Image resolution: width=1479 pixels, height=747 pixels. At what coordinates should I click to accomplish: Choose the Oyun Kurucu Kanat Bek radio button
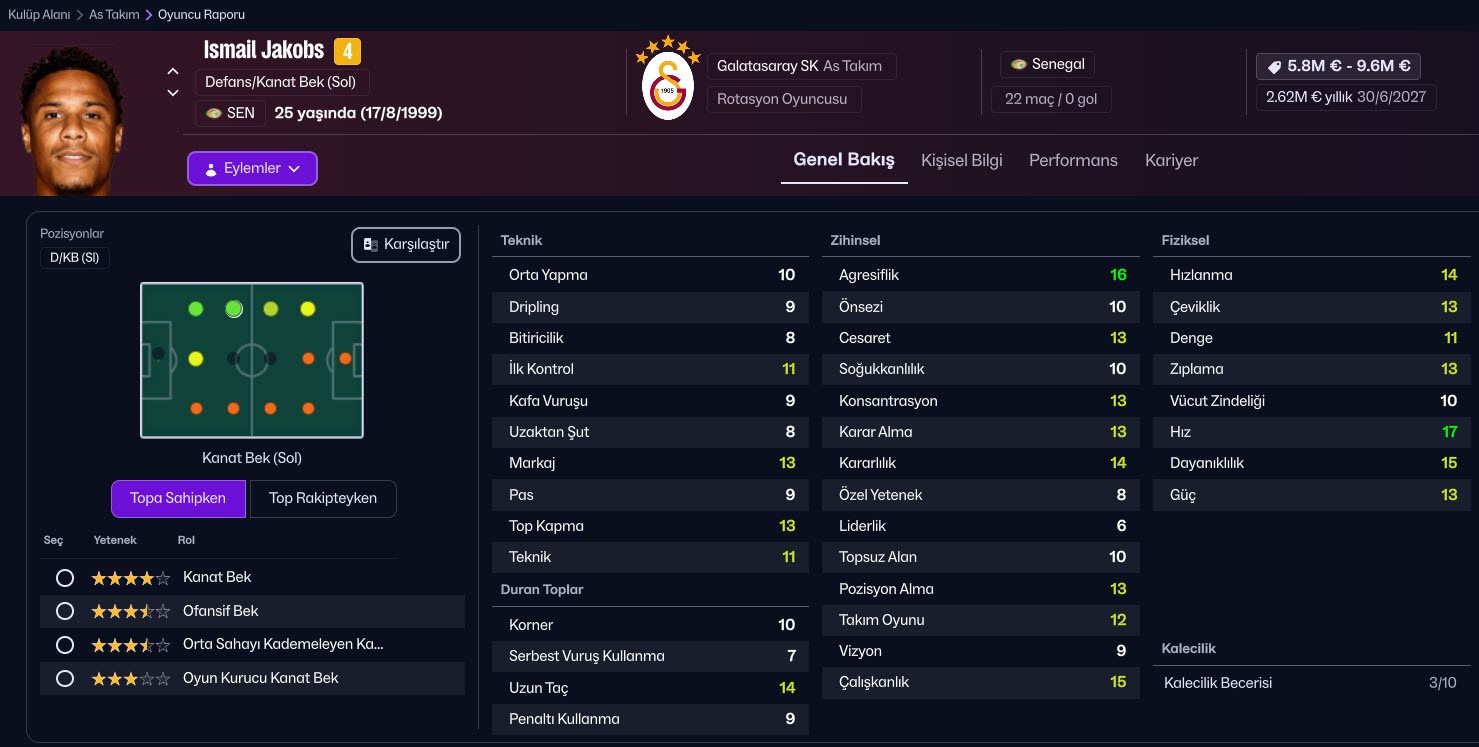pyautogui.click(x=65, y=679)
